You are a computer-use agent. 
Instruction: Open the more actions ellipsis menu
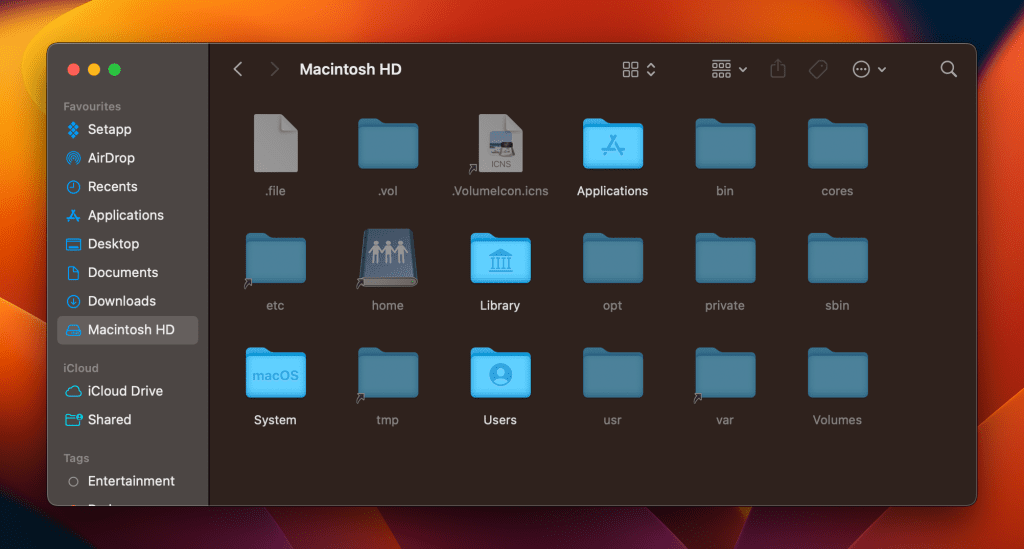(x=868, y=69)
